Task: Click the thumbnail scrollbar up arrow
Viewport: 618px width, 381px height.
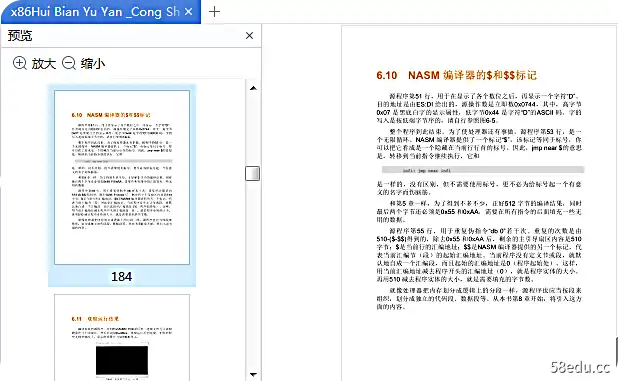Action: (x=253, y=88)
